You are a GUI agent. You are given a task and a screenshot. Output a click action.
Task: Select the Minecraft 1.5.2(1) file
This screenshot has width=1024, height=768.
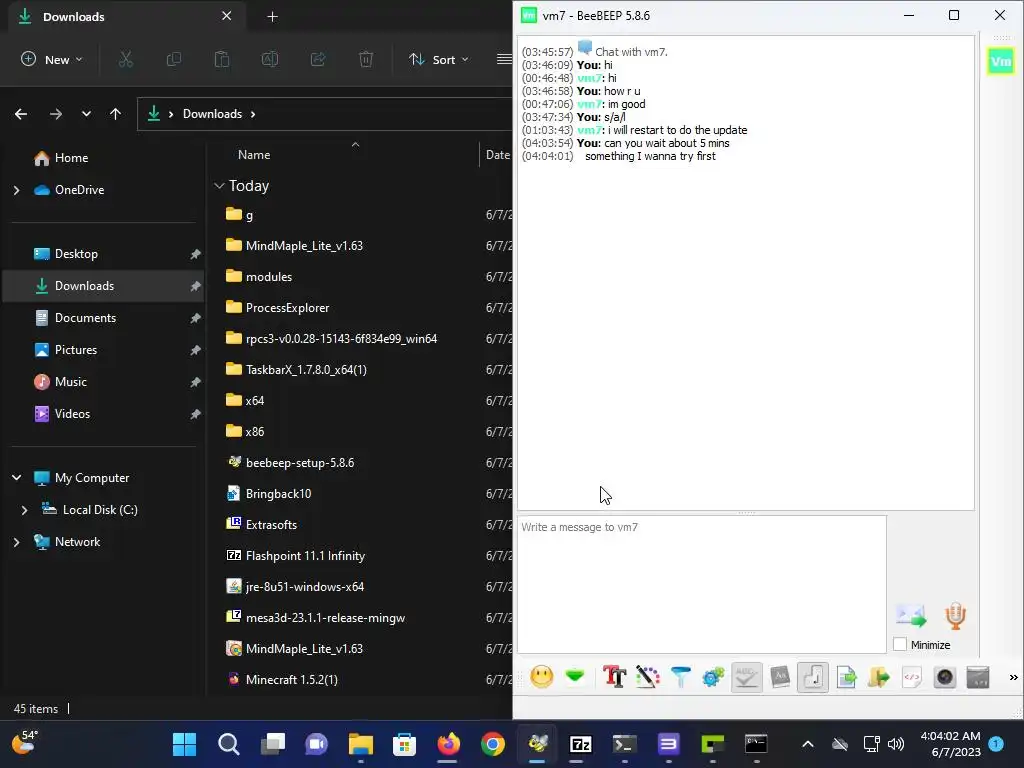click(x=281, y=679)
